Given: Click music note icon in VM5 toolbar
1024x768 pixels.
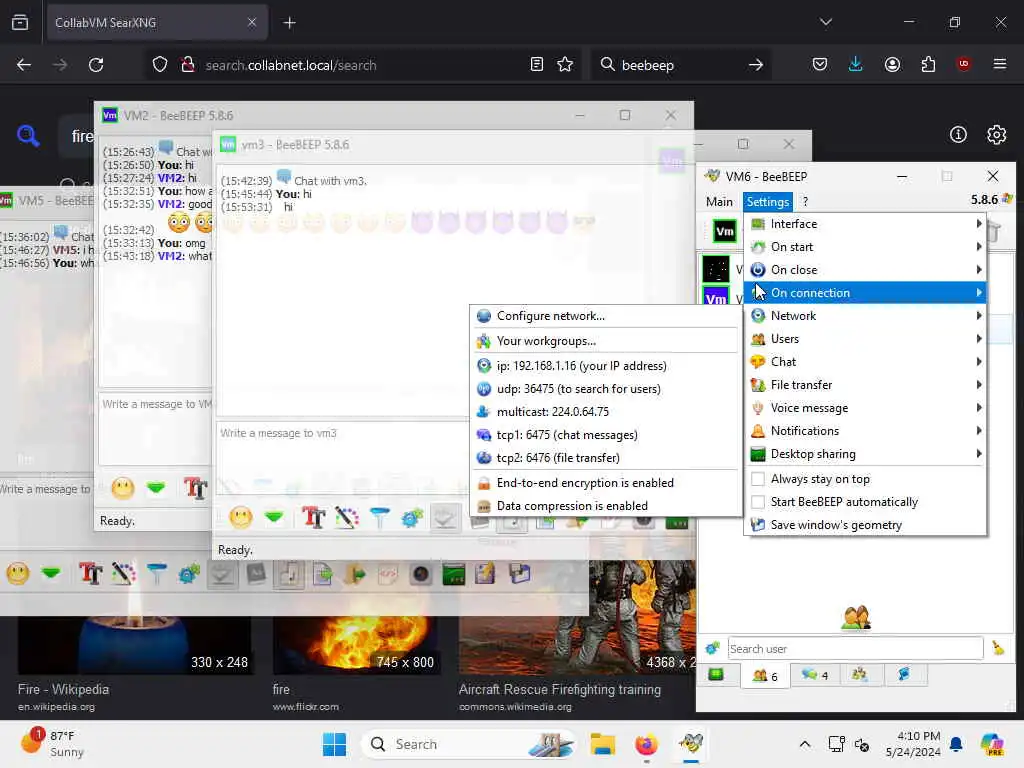Looking at the screenshot, I should click(x=289, y=574).
